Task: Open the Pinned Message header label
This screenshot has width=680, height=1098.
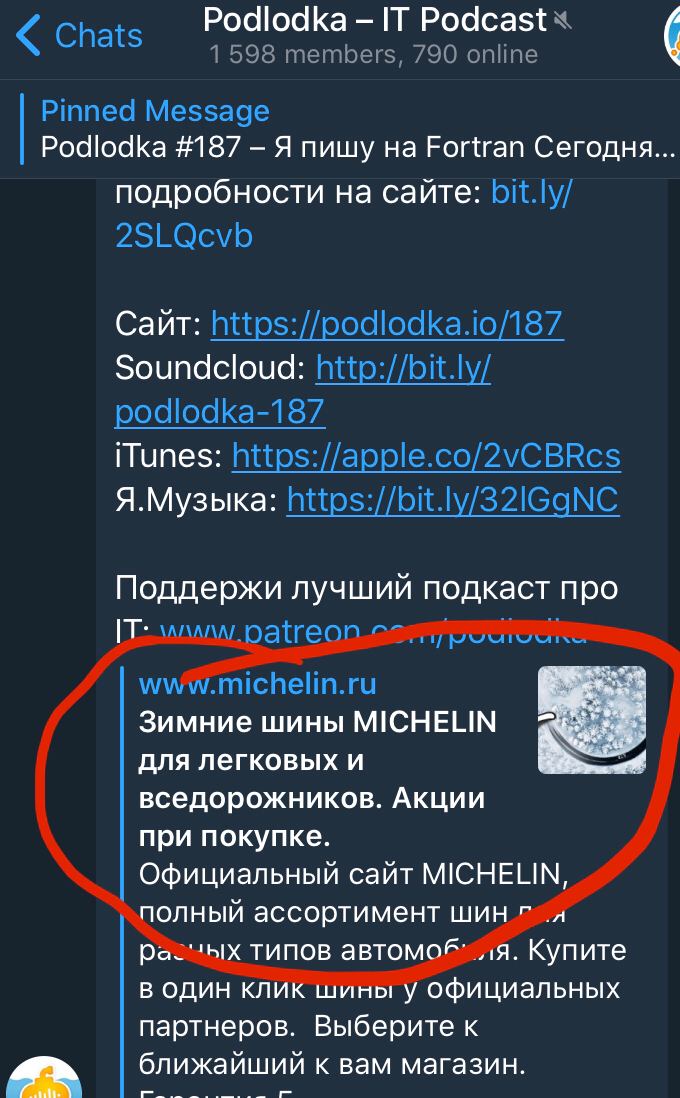Action: [x=155, y=111]
